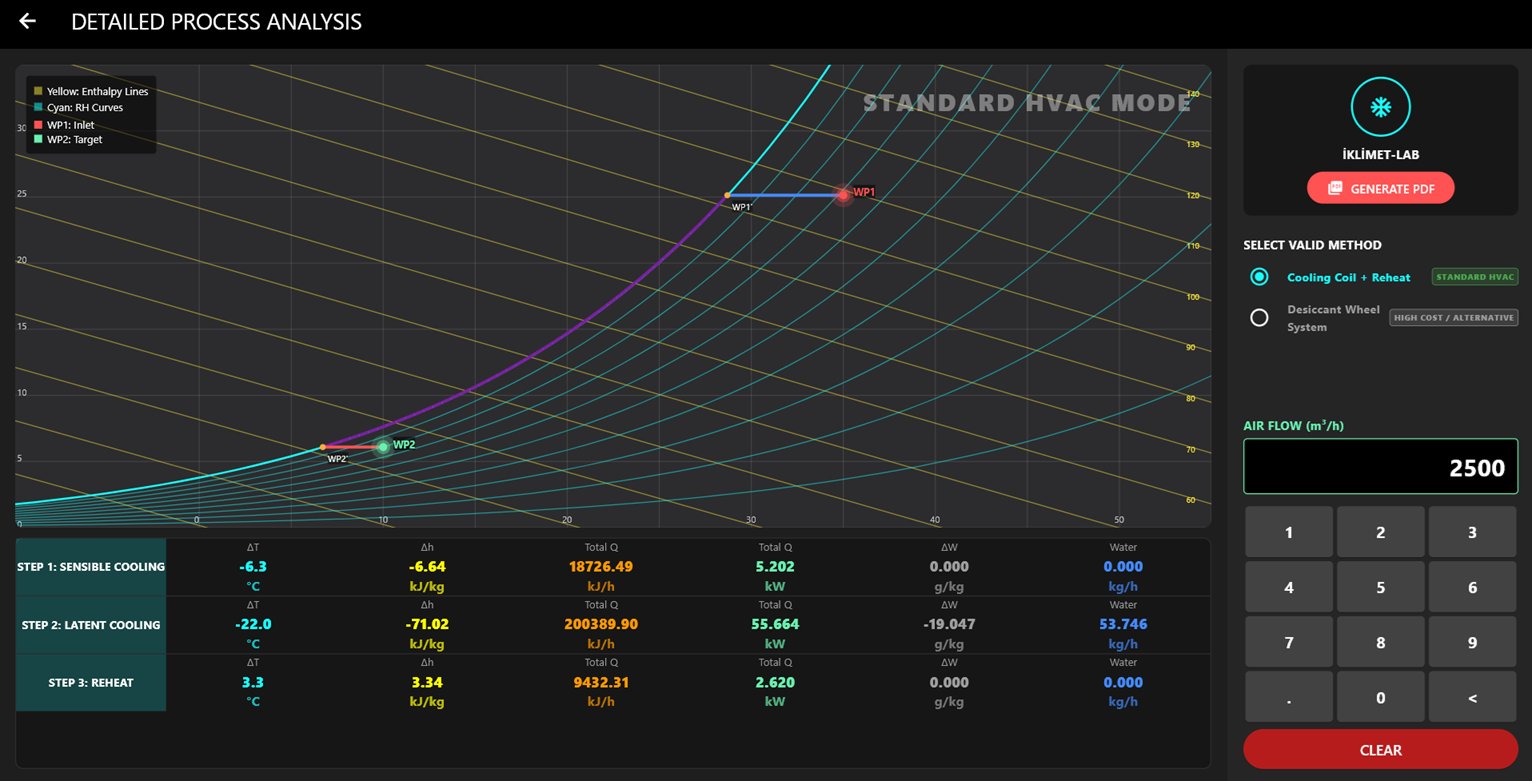This screenshot has width=1532, height=781.
Task: Click the green WP2 target point
Action: pos(383,447)
